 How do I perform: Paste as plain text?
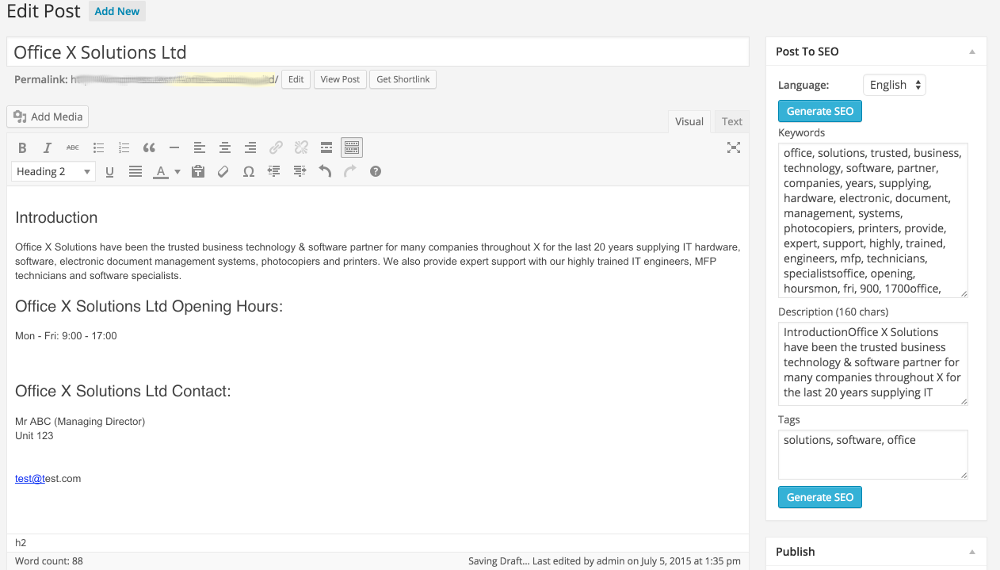pyautogui.click(x=198, y=172)
